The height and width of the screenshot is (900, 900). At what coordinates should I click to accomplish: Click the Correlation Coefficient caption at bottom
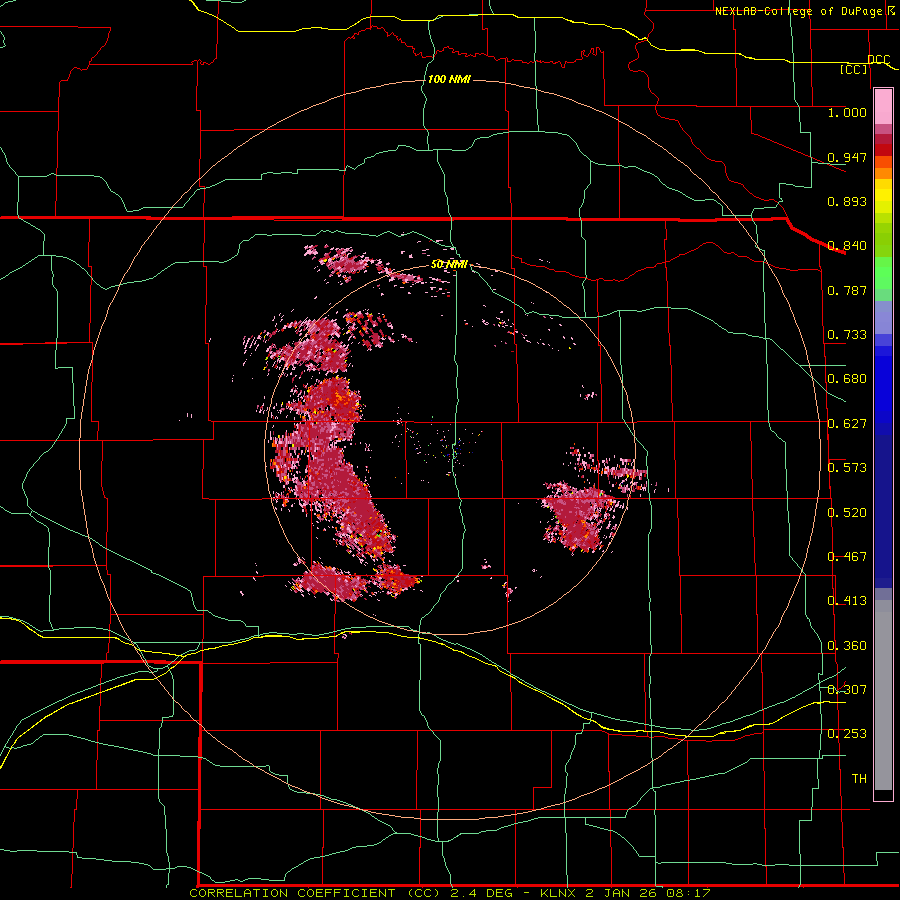pos(450,893)
